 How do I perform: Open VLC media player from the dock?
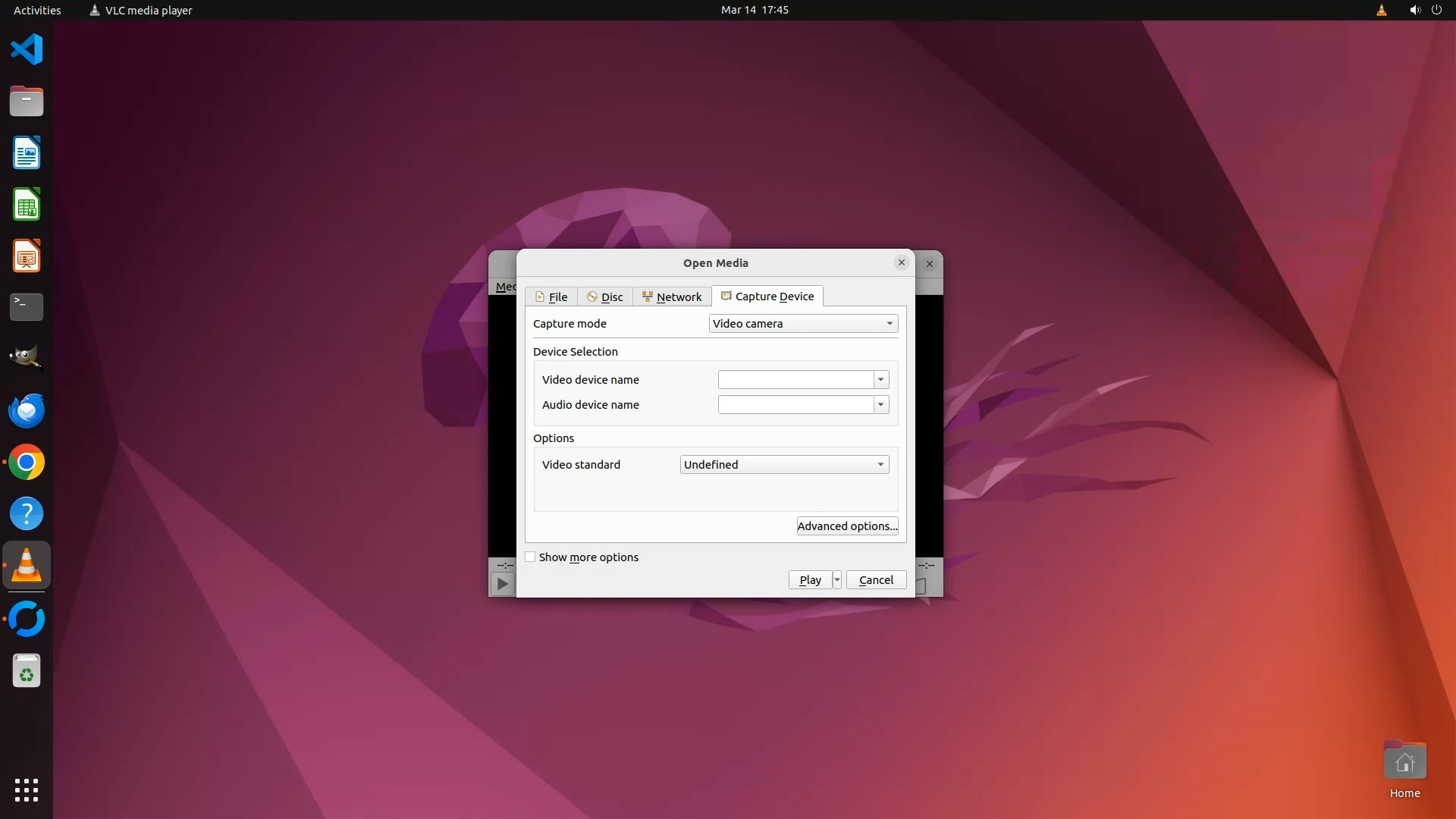point(27,566)
